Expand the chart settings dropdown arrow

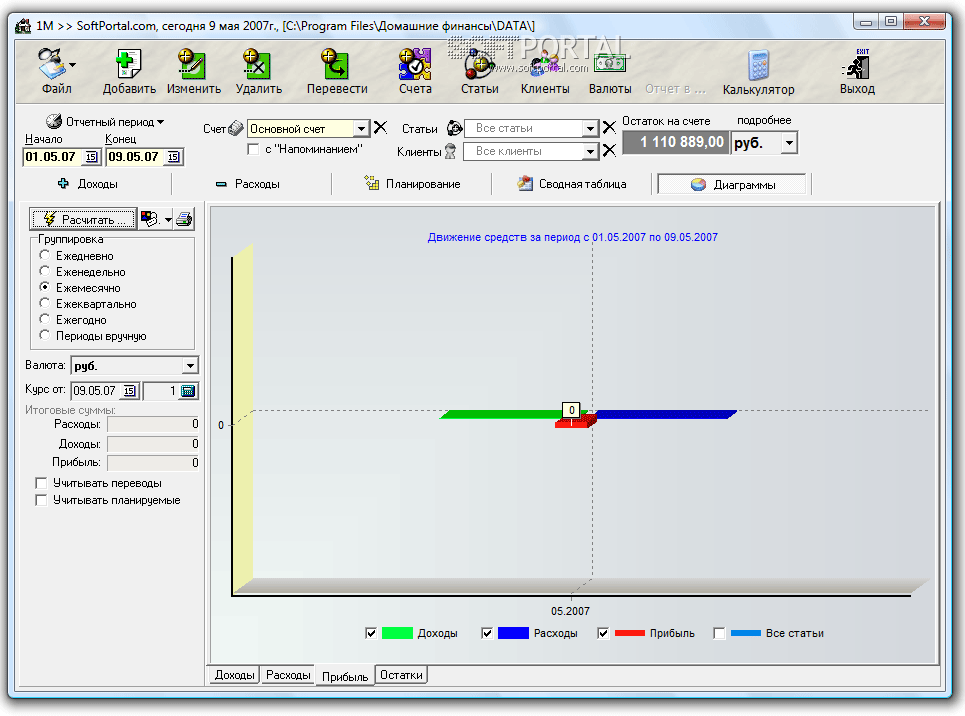tap(168, 219)
